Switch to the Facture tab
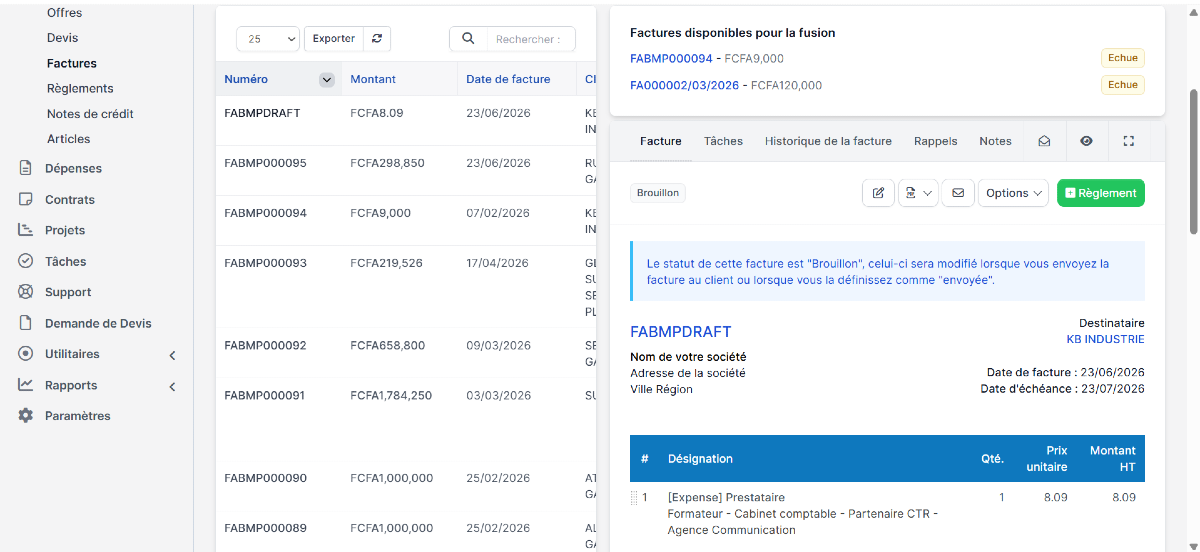Viewport: 1200px width, 552px height. click(x=661, y=141)
